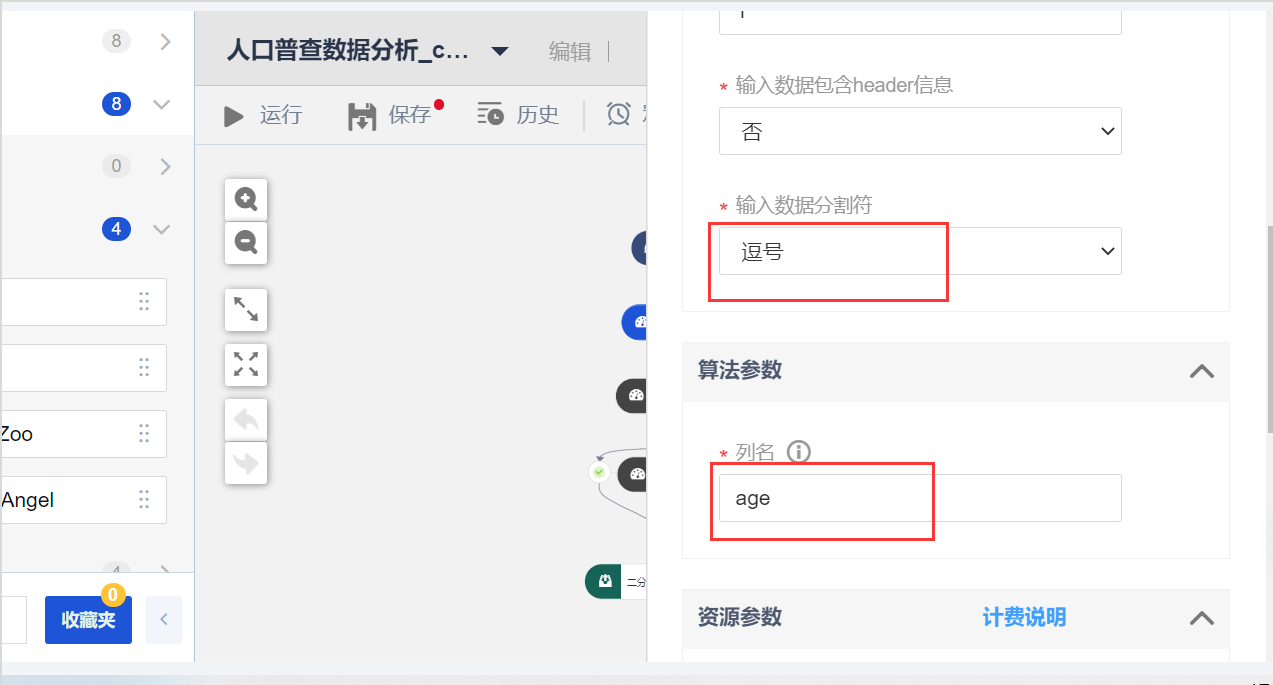The width and height of the screenshot is (1273, 685).
Task: Click the 收藏夹 favorites button
Action: coord(88,620)
